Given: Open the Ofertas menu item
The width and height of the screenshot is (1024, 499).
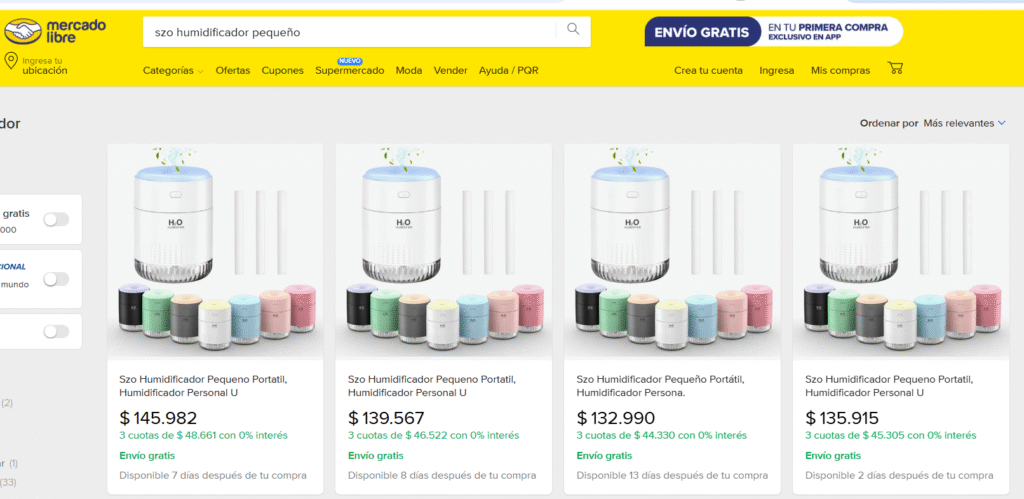Looking at the screenshot, I should coord(233,71).
